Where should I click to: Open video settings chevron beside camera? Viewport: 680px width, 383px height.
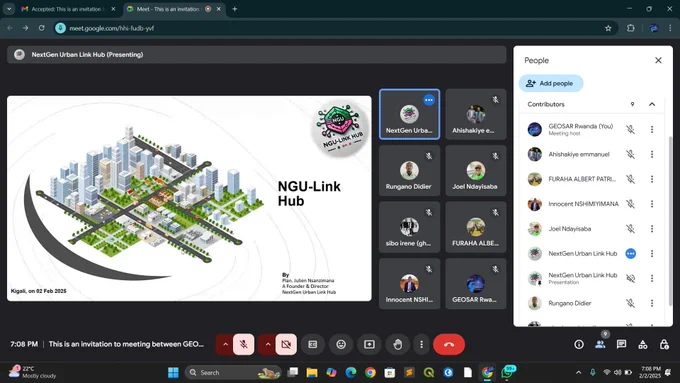[x=268, y=344]
